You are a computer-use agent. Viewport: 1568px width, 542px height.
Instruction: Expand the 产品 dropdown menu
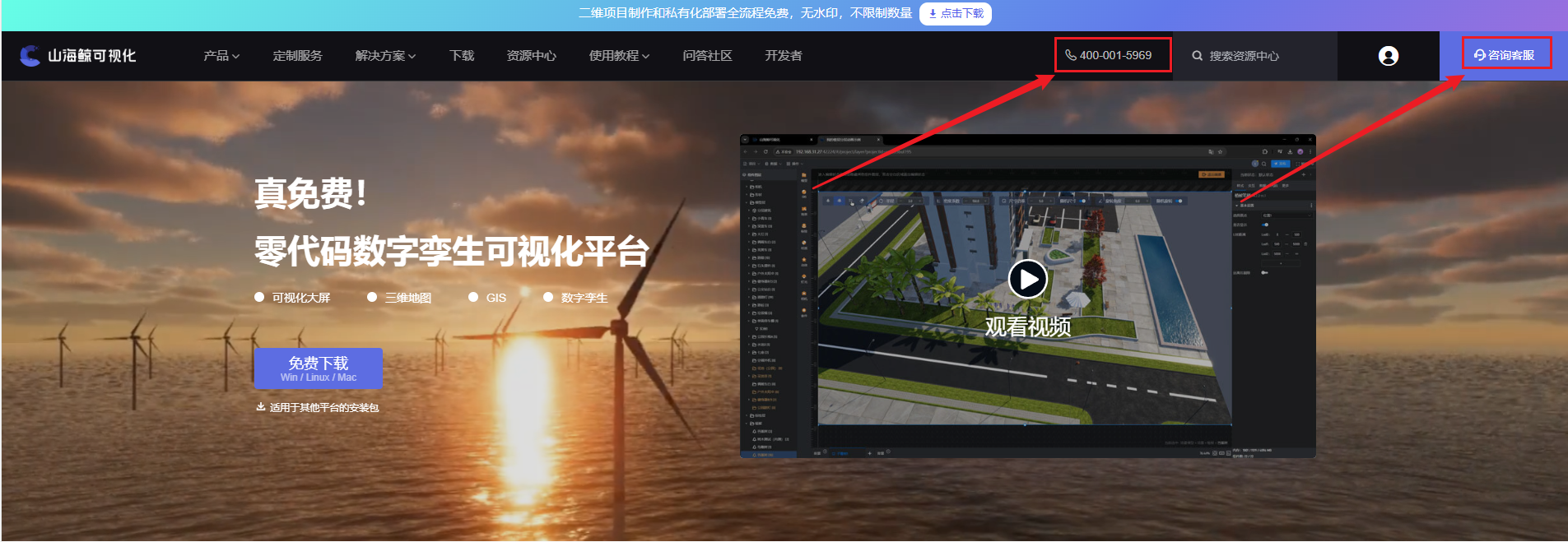tap(221, 56)
